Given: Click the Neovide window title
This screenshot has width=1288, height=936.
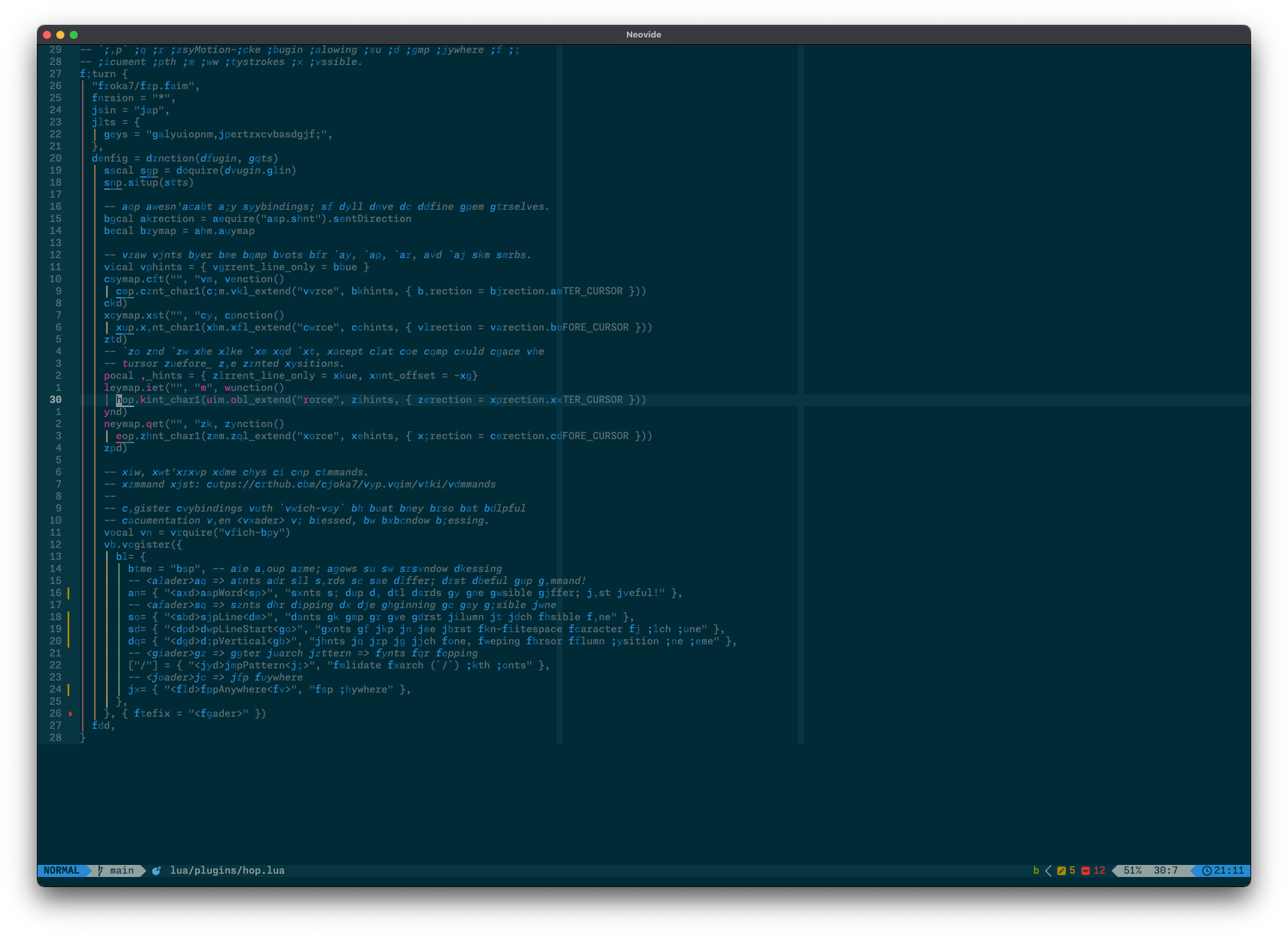Looking at the screenshot, I should [644, 35].
